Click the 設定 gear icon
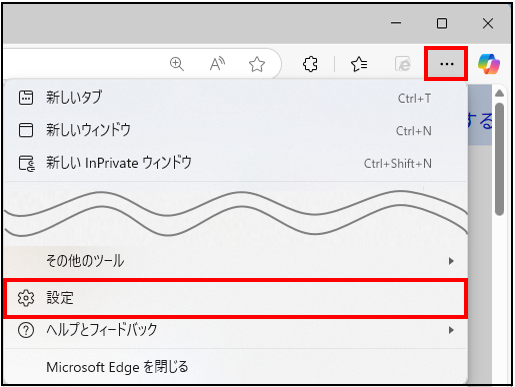This screenshot has height=387, width=515. click(x=26, y=298)
